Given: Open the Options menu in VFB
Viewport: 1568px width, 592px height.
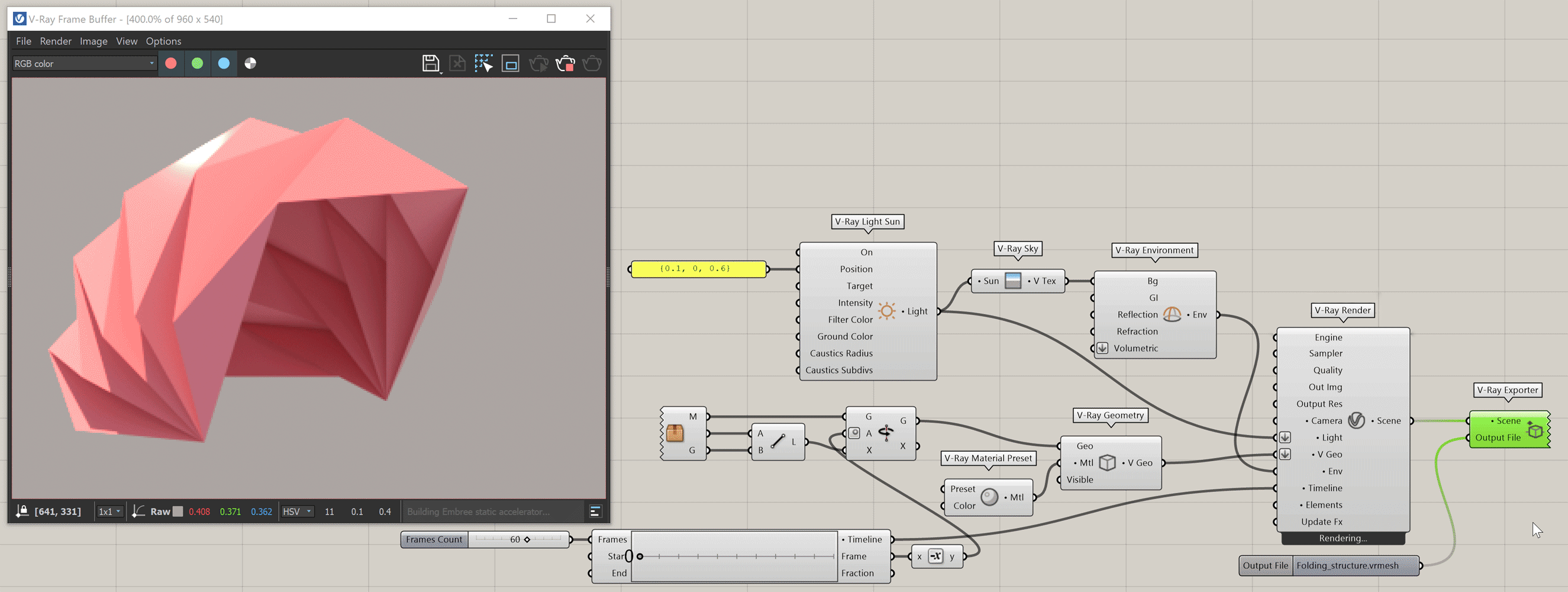Looking at the screenshot, I should 163,41.
